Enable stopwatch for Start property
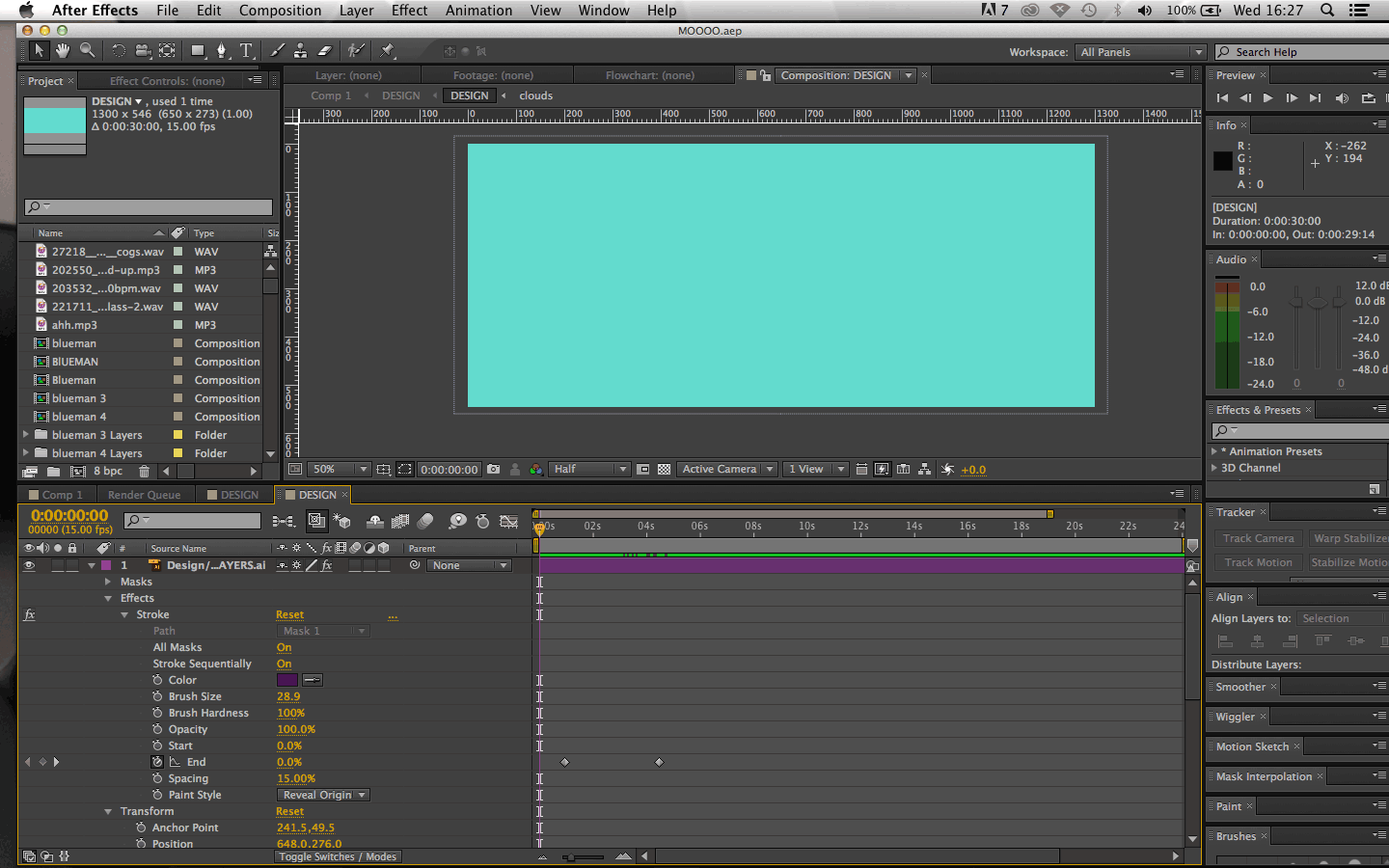The height and width of the screenshot is (868, 1389). point(157,746)
